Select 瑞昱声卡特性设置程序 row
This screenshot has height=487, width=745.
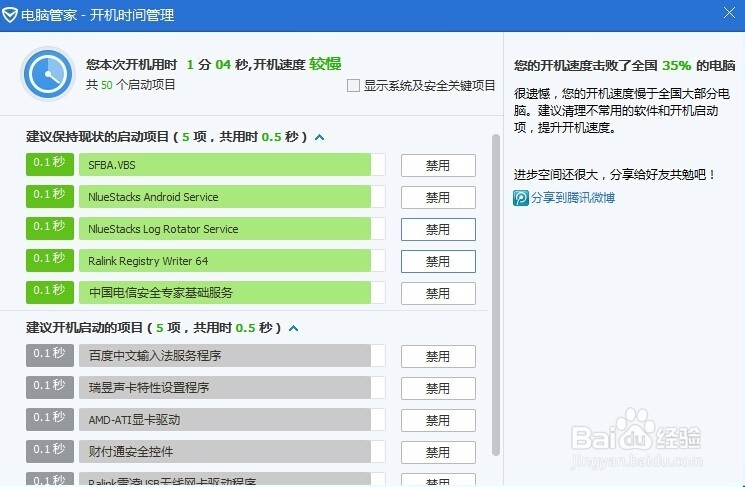(232, 388)
